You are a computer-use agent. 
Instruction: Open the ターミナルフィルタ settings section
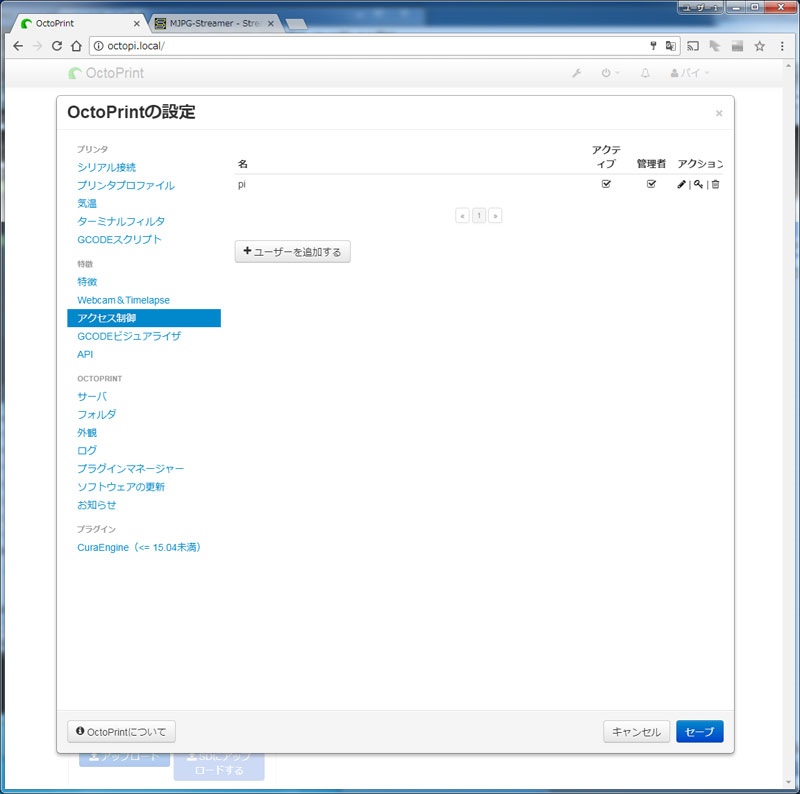tap(121, 221)
